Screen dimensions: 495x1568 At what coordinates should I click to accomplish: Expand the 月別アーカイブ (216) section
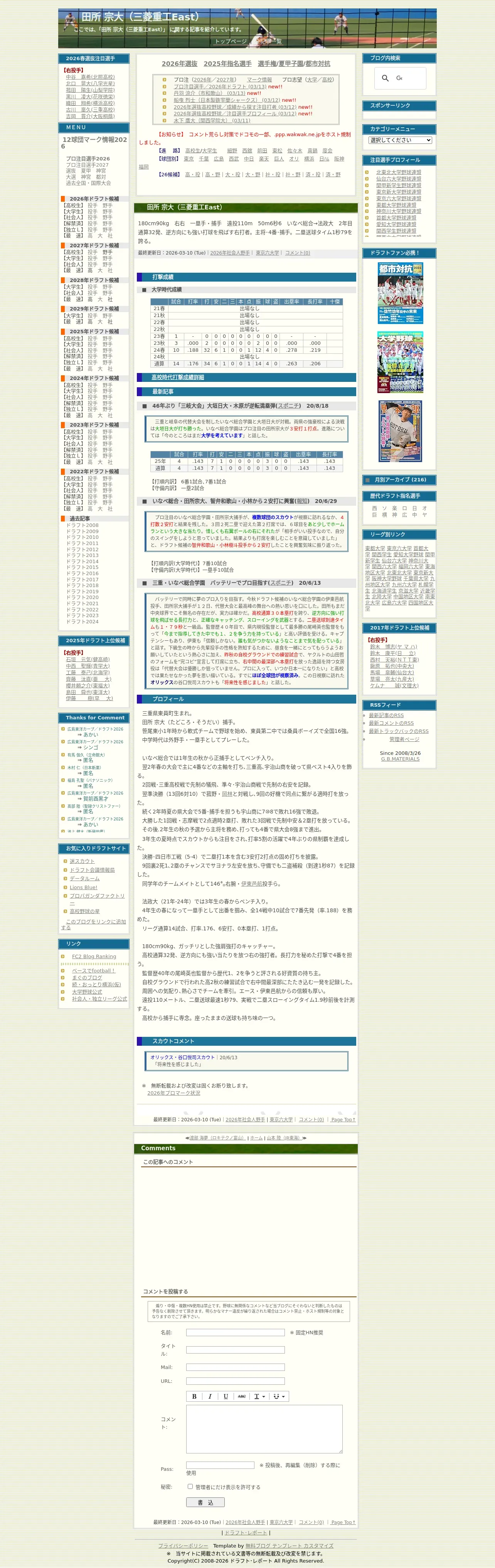[400, 479]
